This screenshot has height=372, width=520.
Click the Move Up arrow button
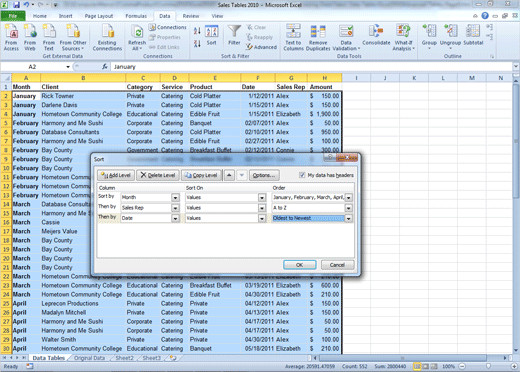pyautogui.click(x=229, y=175)
